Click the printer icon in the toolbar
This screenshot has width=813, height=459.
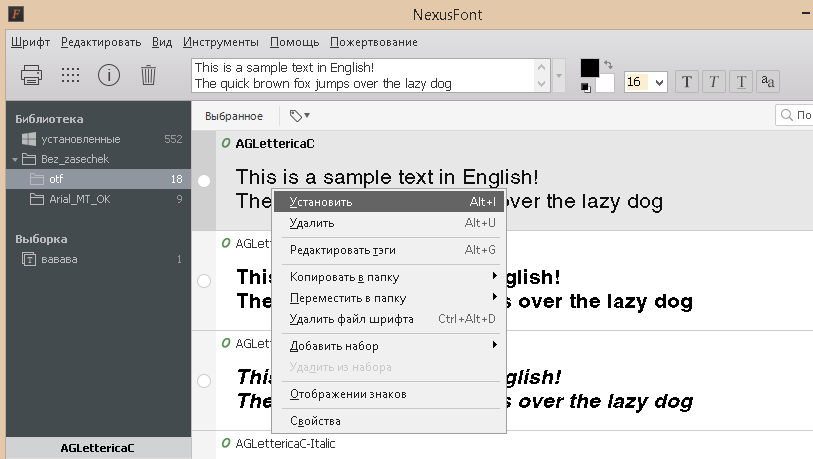(x=31, y=75)
